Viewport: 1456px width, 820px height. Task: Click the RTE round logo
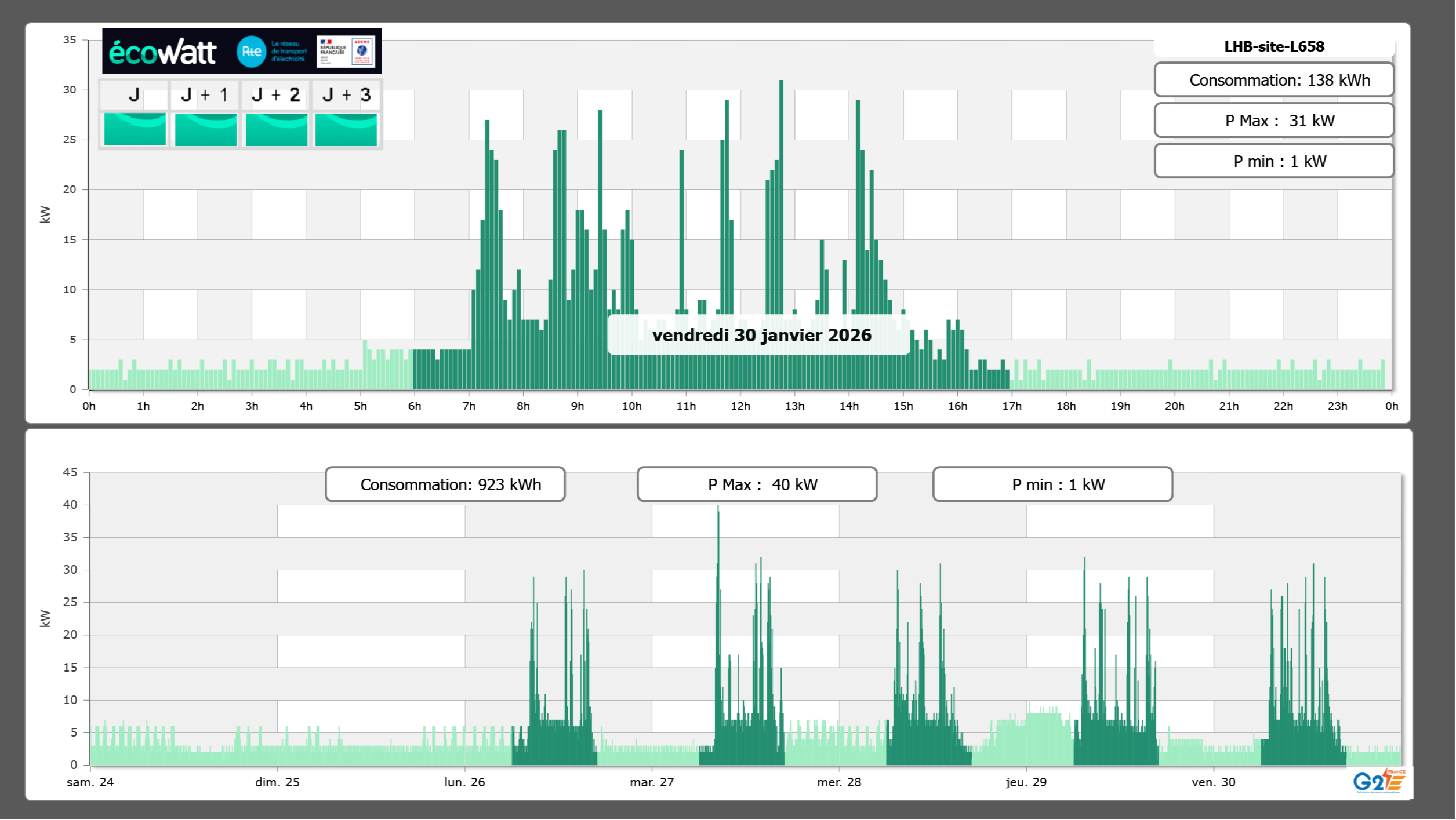pyautogui.click(x=251, y=52)
